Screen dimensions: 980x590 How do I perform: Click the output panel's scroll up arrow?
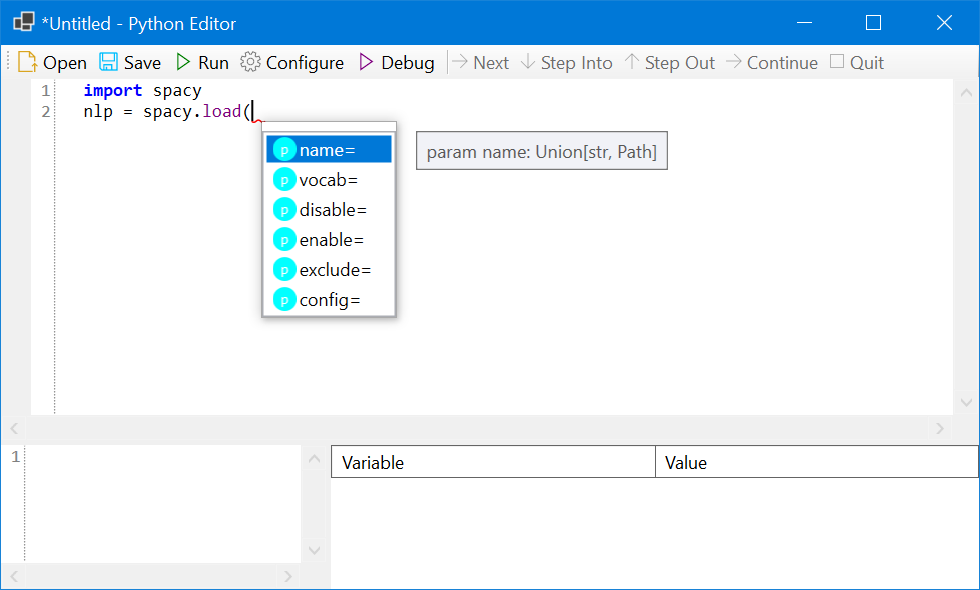pos(314,459)
